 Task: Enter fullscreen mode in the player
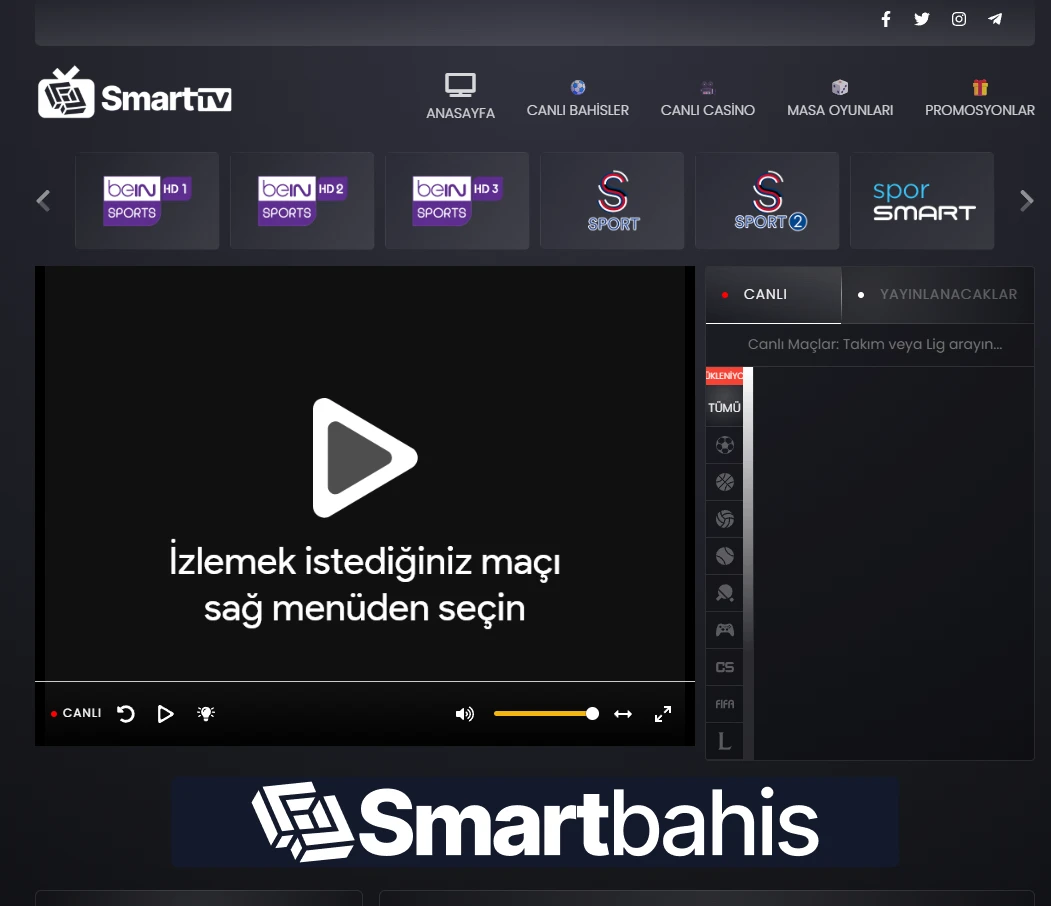[663, 714]
